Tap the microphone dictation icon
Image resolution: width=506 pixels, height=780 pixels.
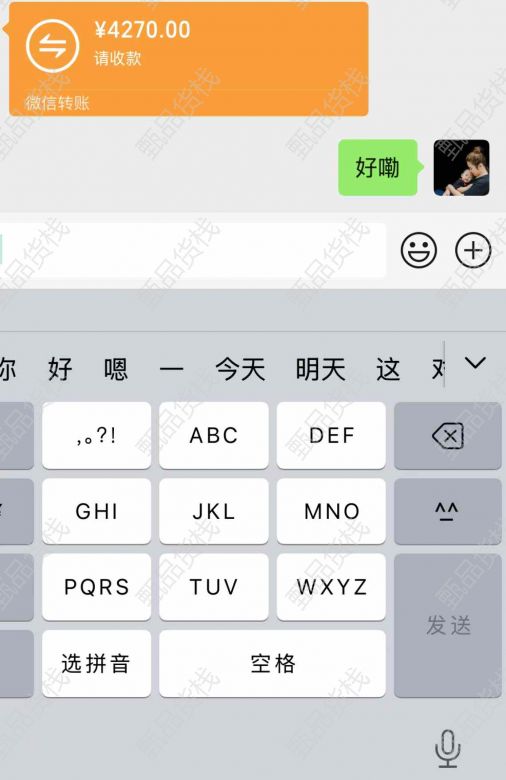pyautogui.click(x=447, y=748)
